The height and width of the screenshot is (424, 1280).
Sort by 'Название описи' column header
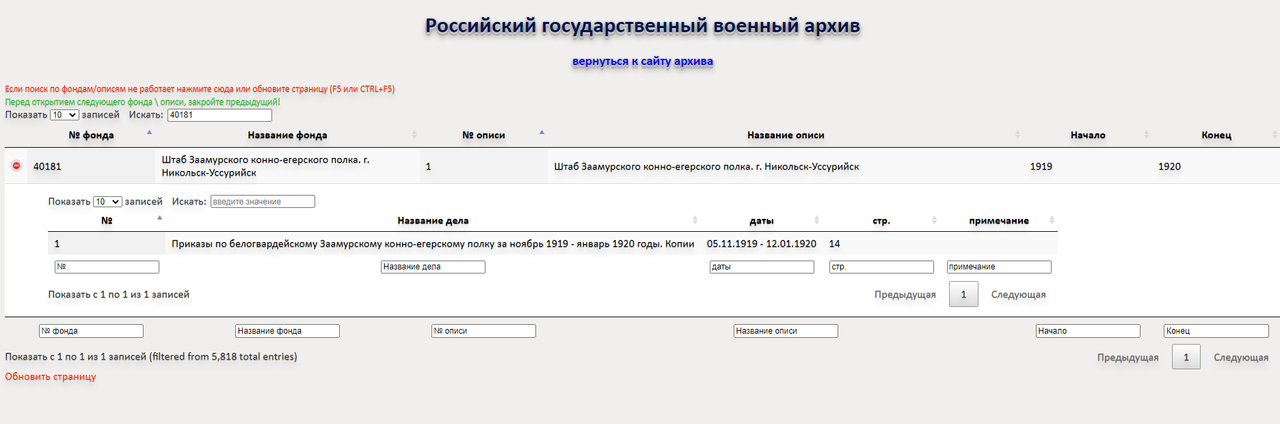pyautogui.click(x=785, y=135)
